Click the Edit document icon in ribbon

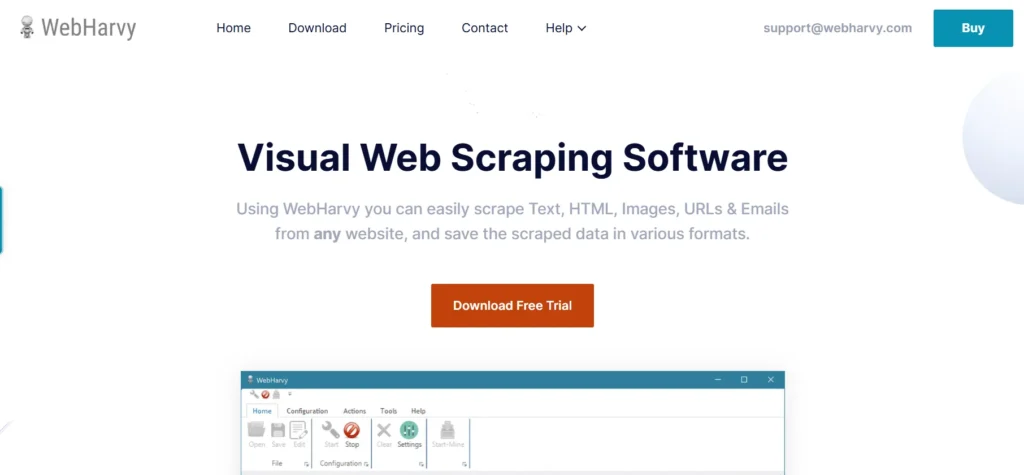pos(298,429)
